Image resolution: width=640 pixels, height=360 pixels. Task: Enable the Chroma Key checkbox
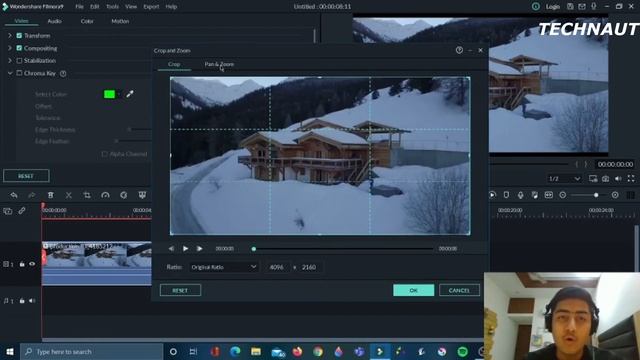click(x=19, y=73)
